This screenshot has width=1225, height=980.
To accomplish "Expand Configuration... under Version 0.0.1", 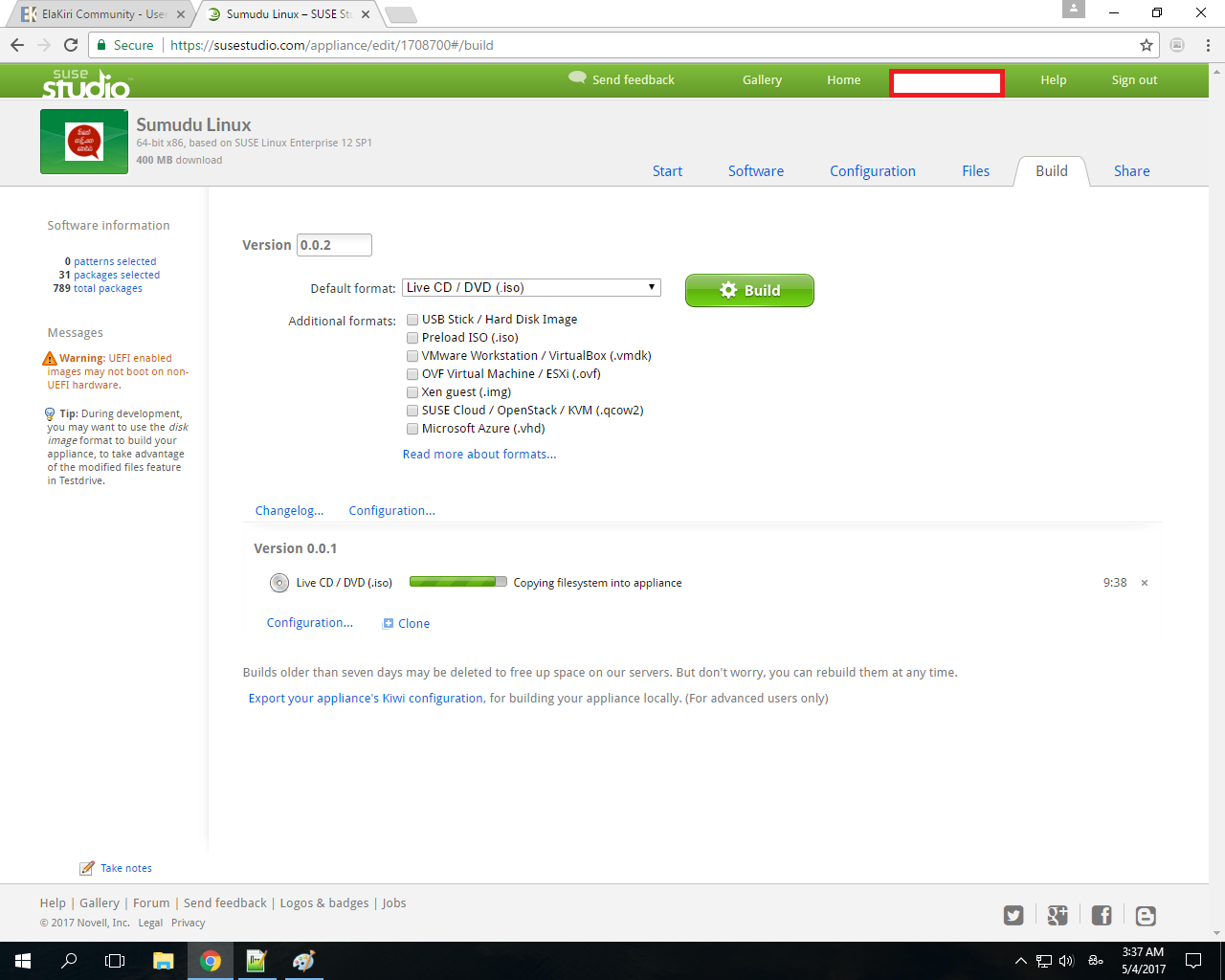I will [x=309, y=623].
